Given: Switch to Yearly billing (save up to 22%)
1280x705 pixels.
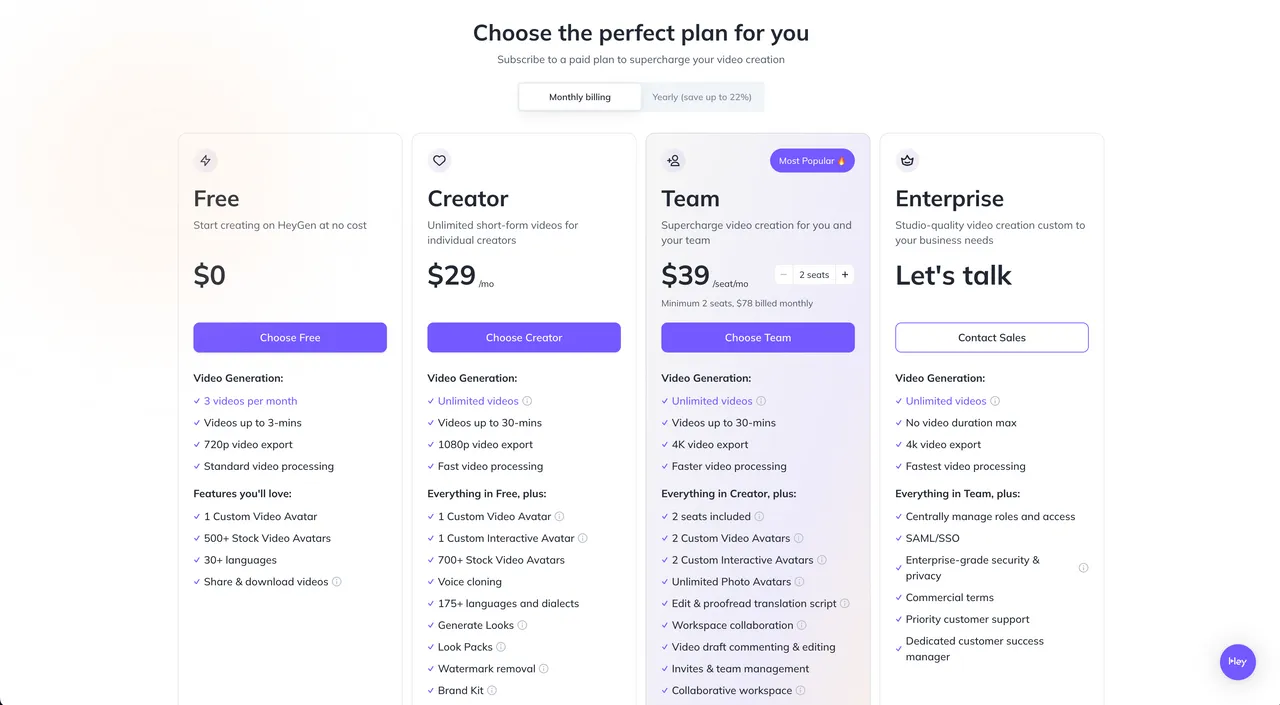Looking at the screenshot, I should coord(702,97).
